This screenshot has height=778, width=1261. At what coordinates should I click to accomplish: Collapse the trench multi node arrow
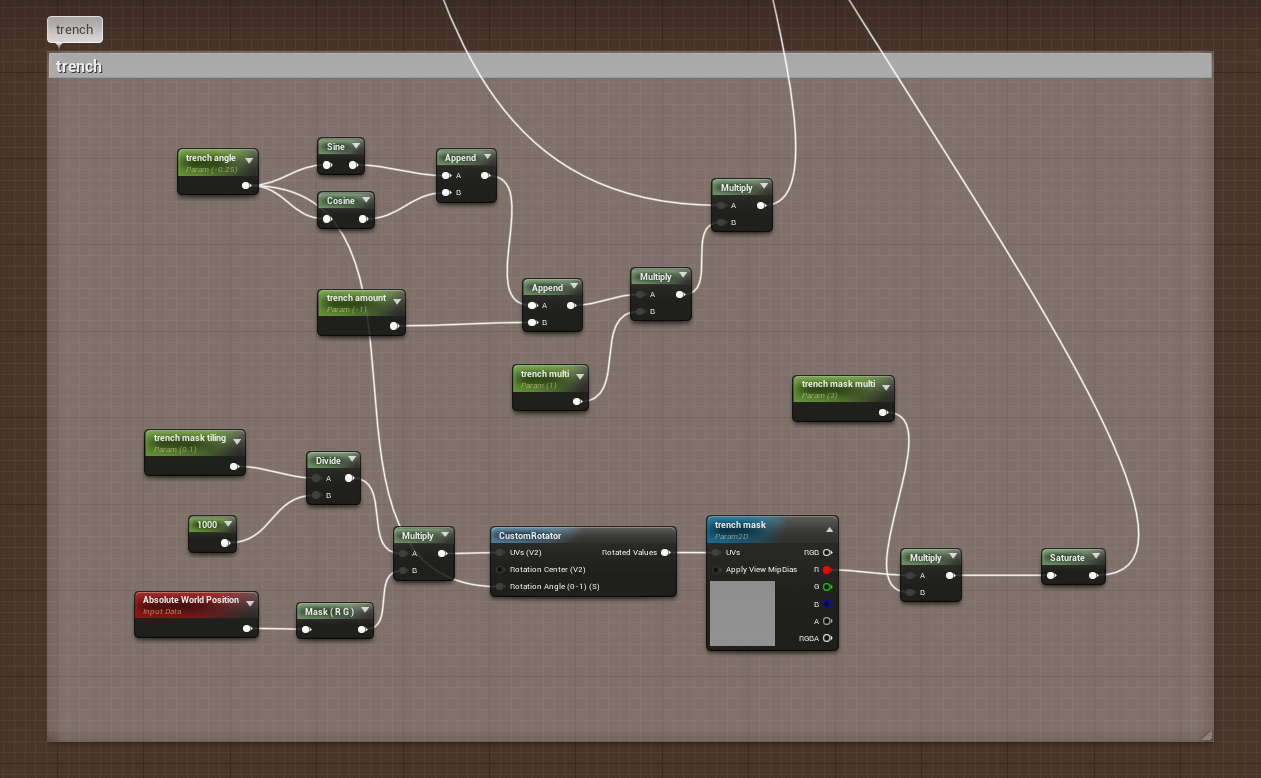coord(579,375)
